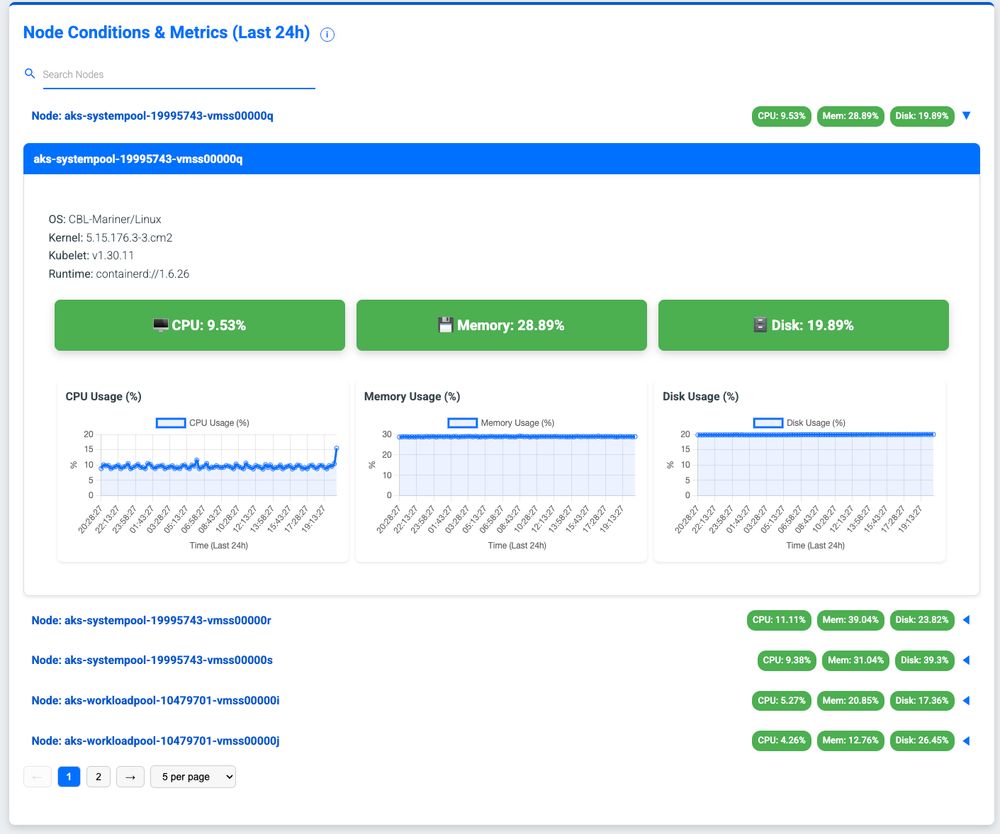1000x834 pixels.
Task: Click the OS: CBL-Mariner/Linux line
Action: (105, 219)
